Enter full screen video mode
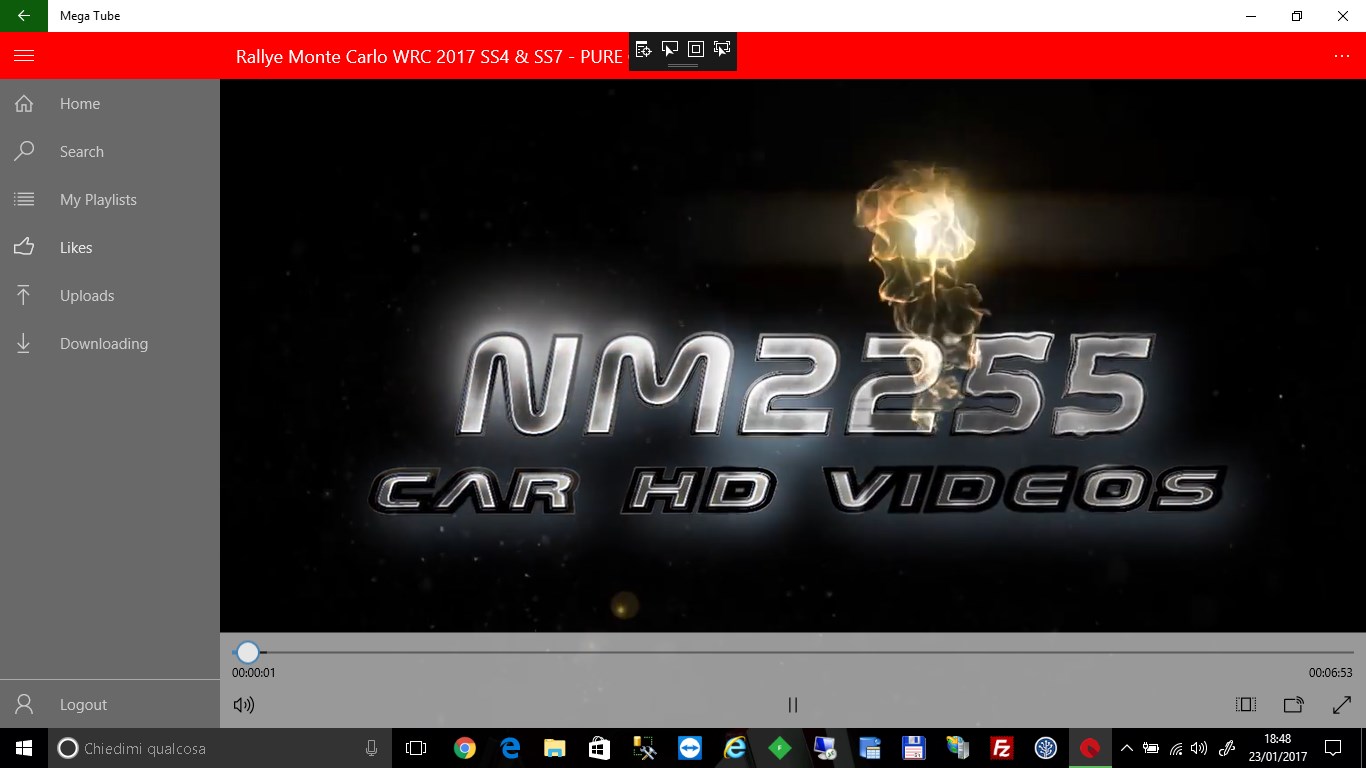This screenshot has height=768, width=1366. coord(1342,705)
